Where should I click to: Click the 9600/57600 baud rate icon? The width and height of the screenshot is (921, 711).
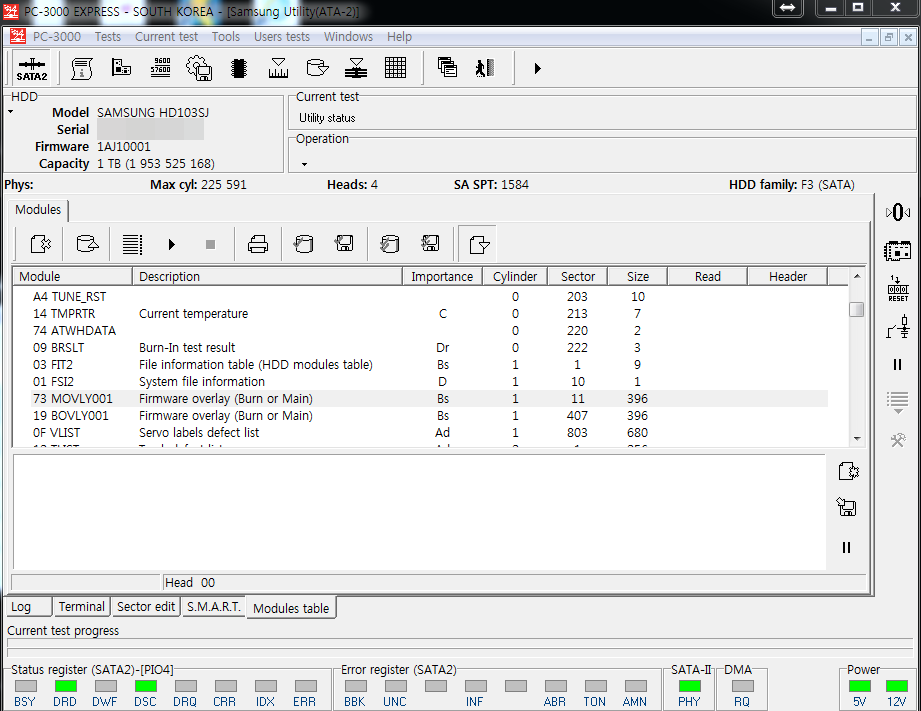point(160,68)
